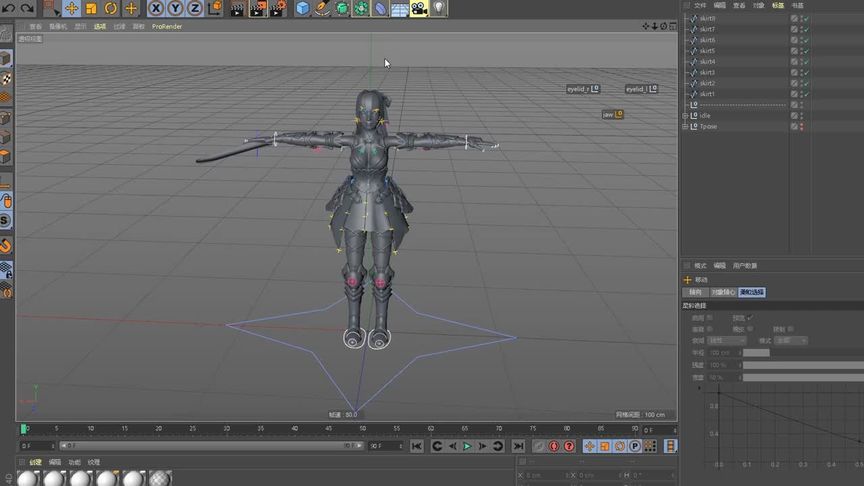Toggle the X axis lock

(x=156, y=8)
